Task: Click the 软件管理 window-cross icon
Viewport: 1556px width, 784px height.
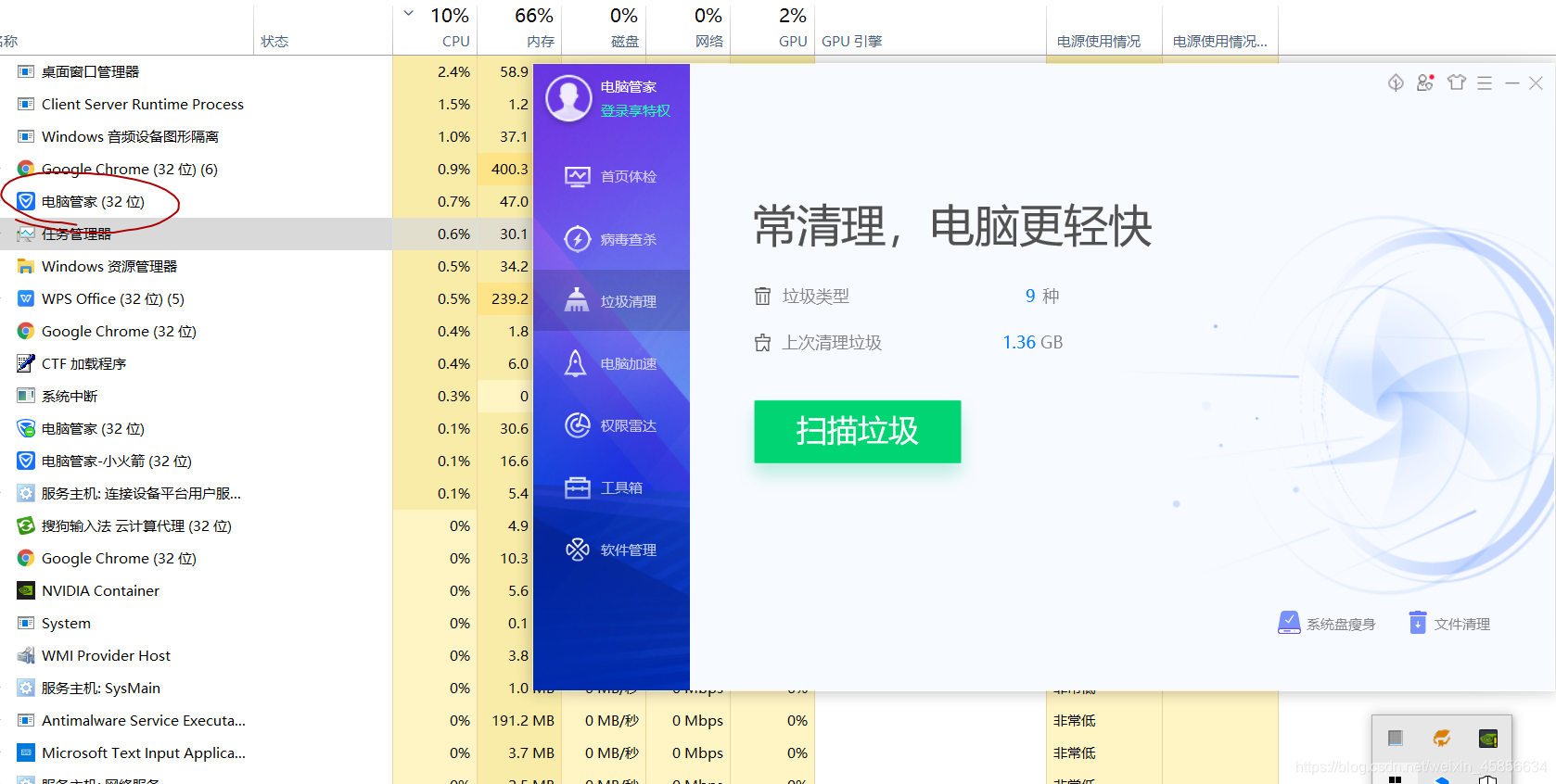Action: point(578,550)
